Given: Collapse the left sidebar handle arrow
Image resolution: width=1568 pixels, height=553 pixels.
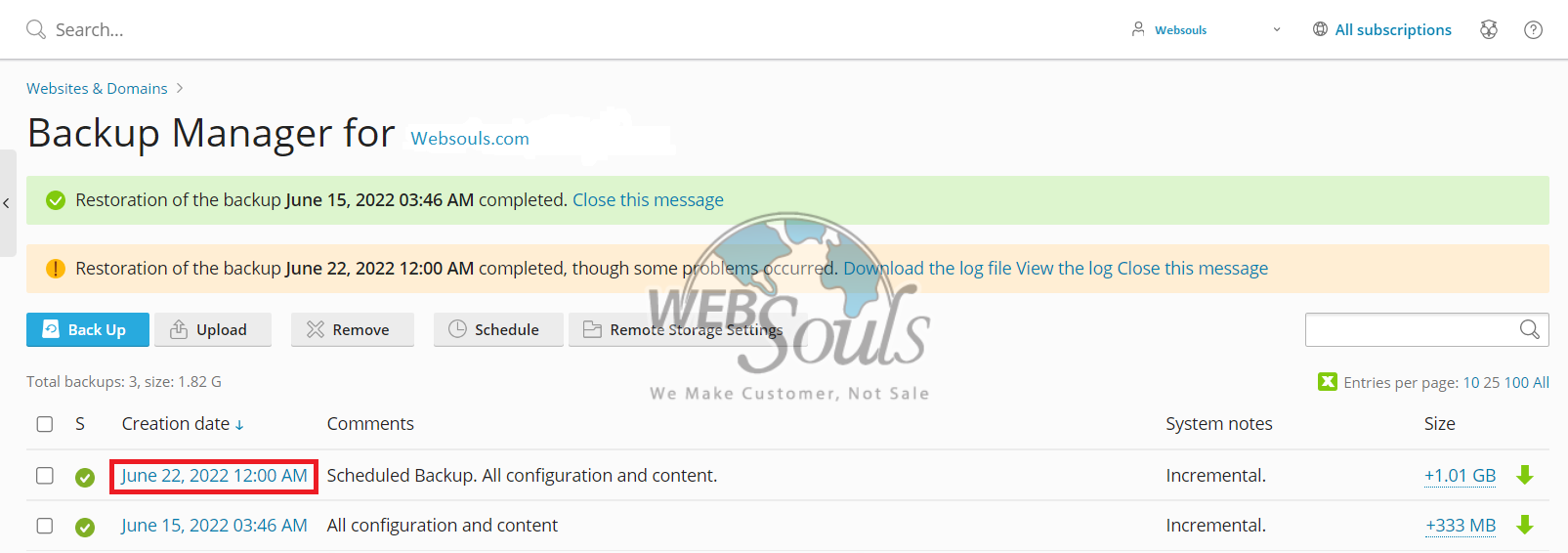Looking at the screenshot, I should point(7,203).
